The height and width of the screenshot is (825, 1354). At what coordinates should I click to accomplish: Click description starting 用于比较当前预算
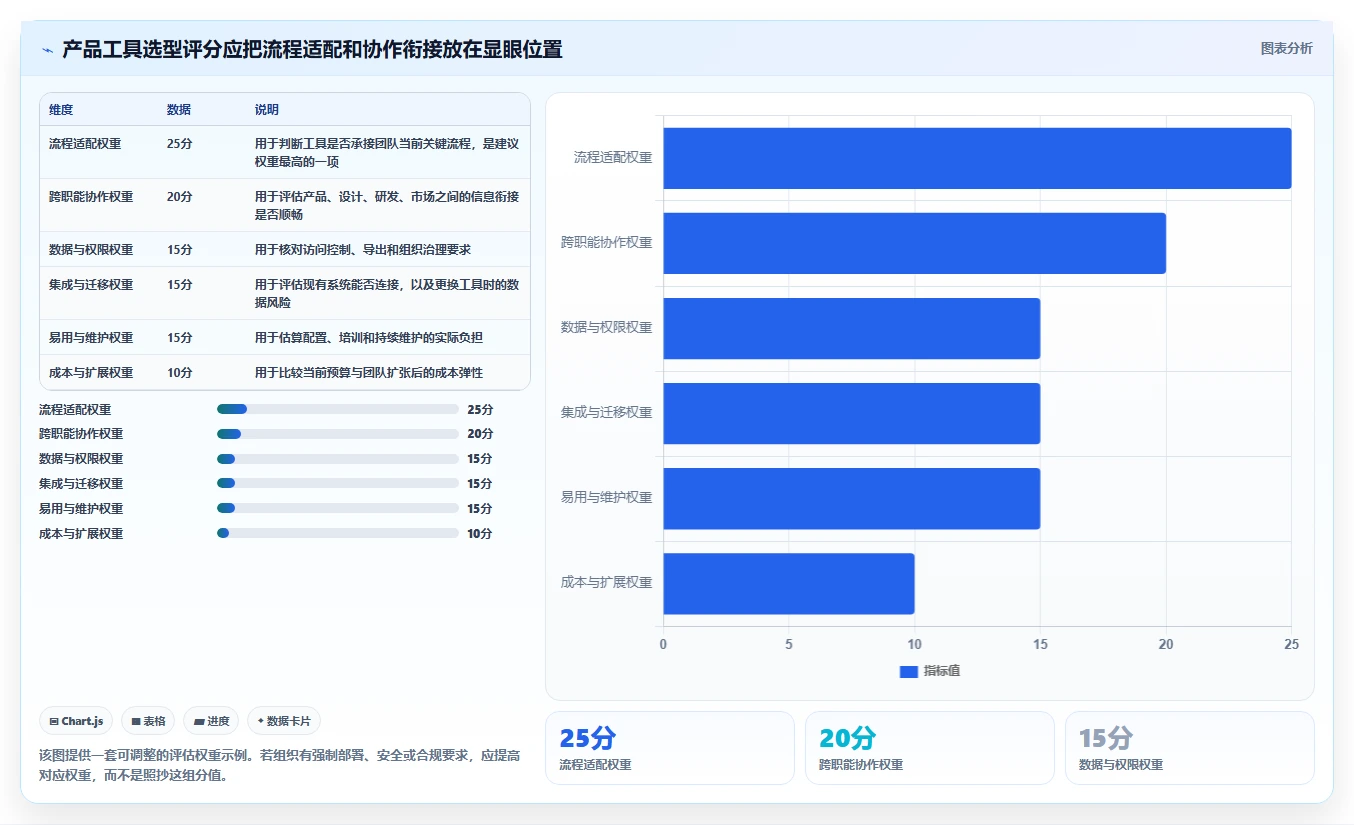click(x=369, y=372)
